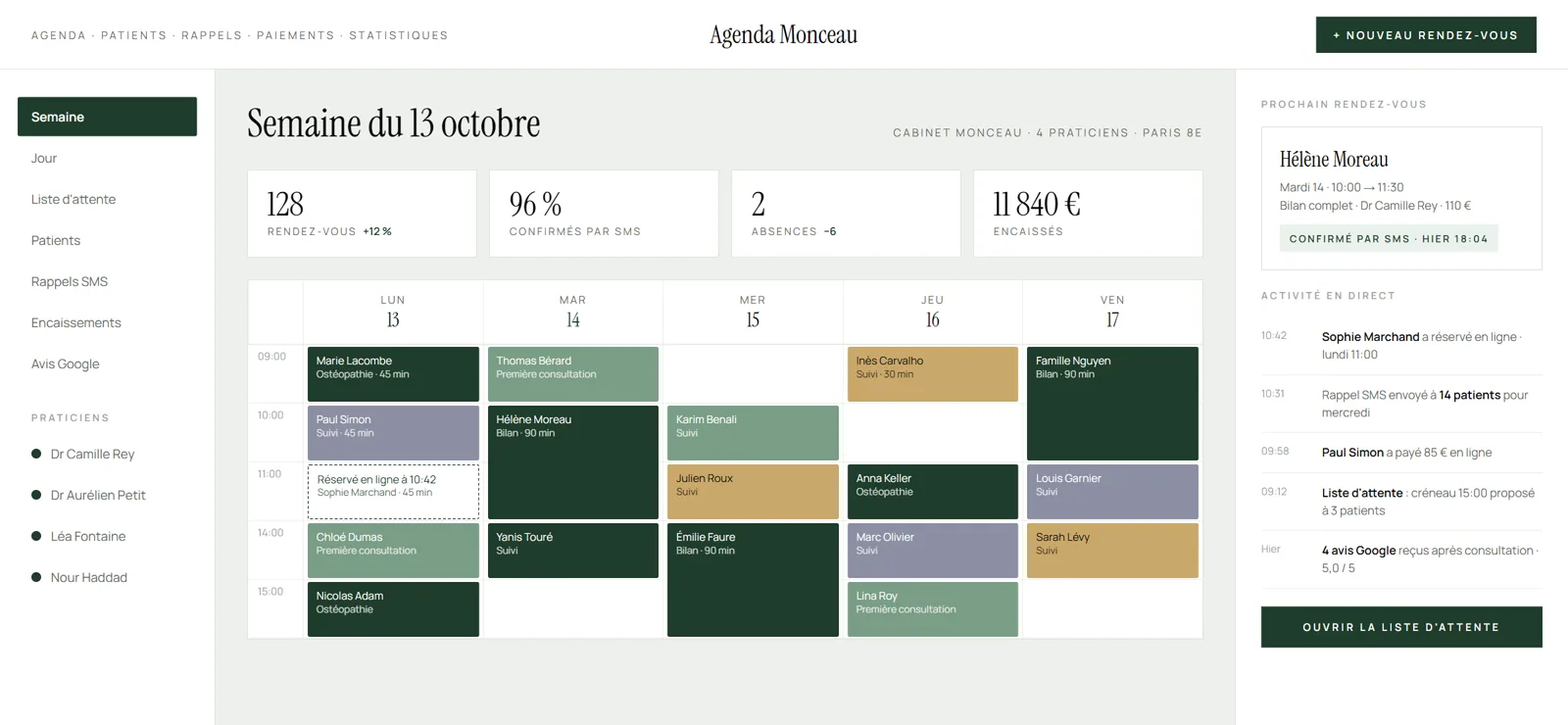Click the 'Confirmé par SMS · Hier 18:04' badge
Image resolution: width=1568 pixels, height=725 pixels.
(x=1389, y=238)
